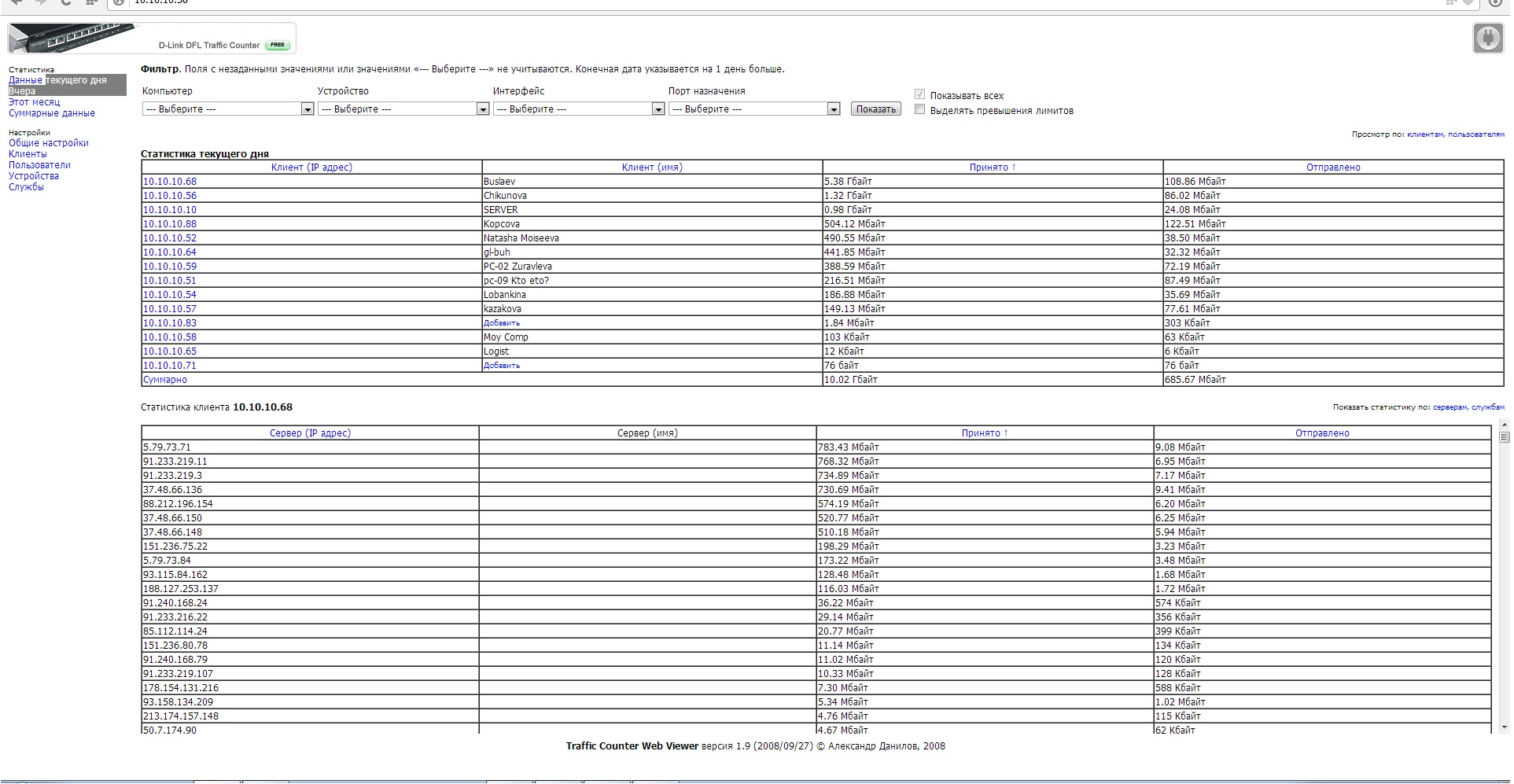Viewport: 1514px width, 784px height.
Task: Click the D-Link DFL Traffic Counter logo
Action: [151, 39]
